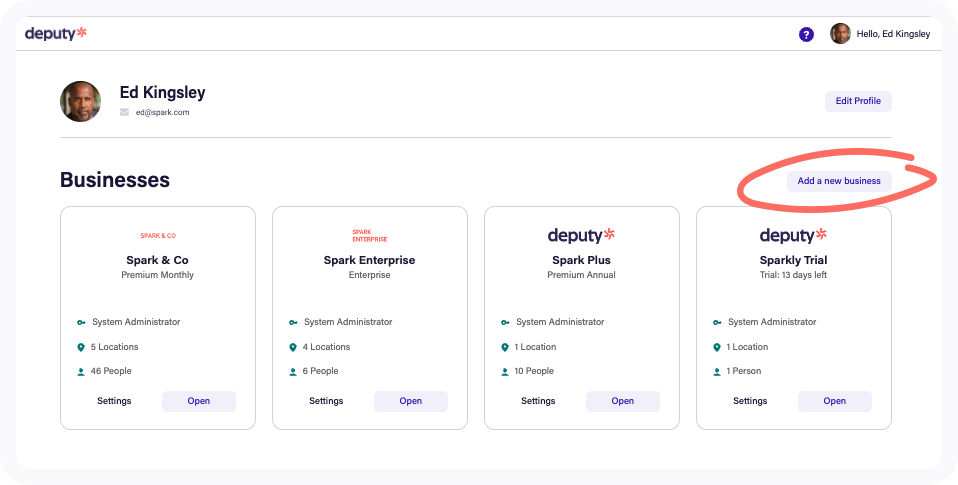Click the person icon beside 1 Person
This screenshot has height=485, width=958.
717,371
